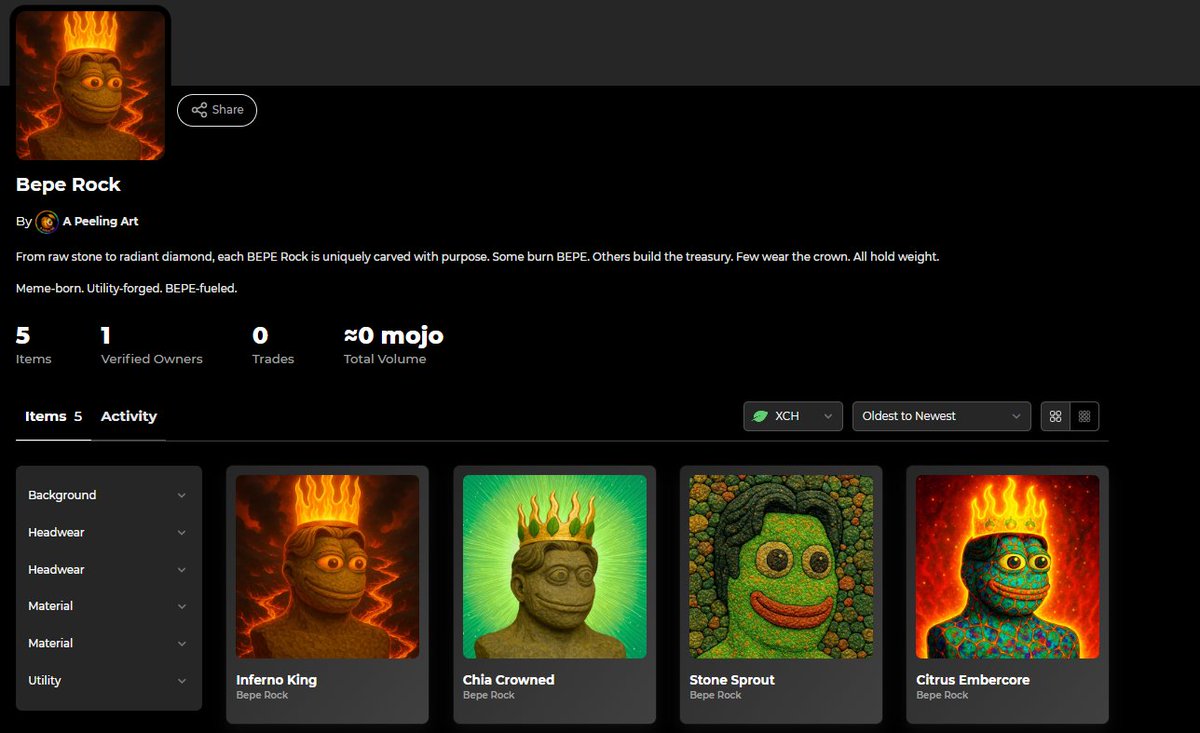Click the Items label under the 5 count
1200x733 pixels.
click(x=33, y=359)
